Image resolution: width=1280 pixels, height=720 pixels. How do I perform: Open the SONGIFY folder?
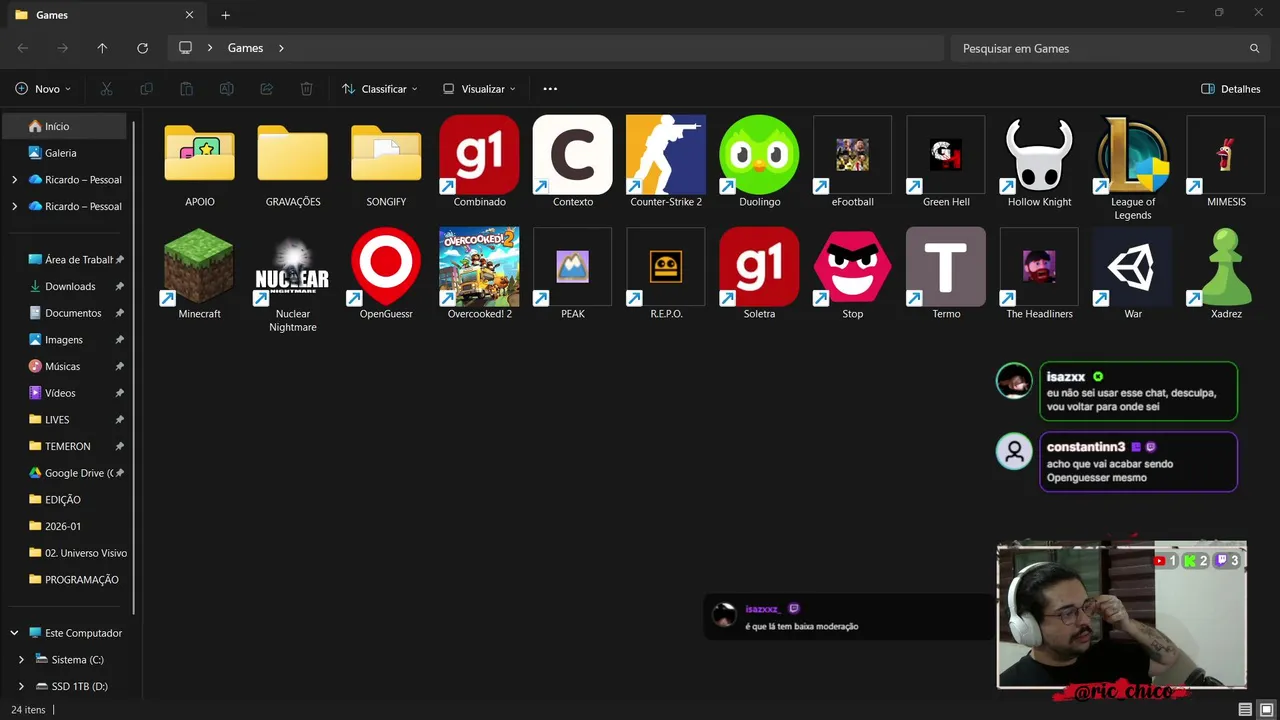point(386,154)
